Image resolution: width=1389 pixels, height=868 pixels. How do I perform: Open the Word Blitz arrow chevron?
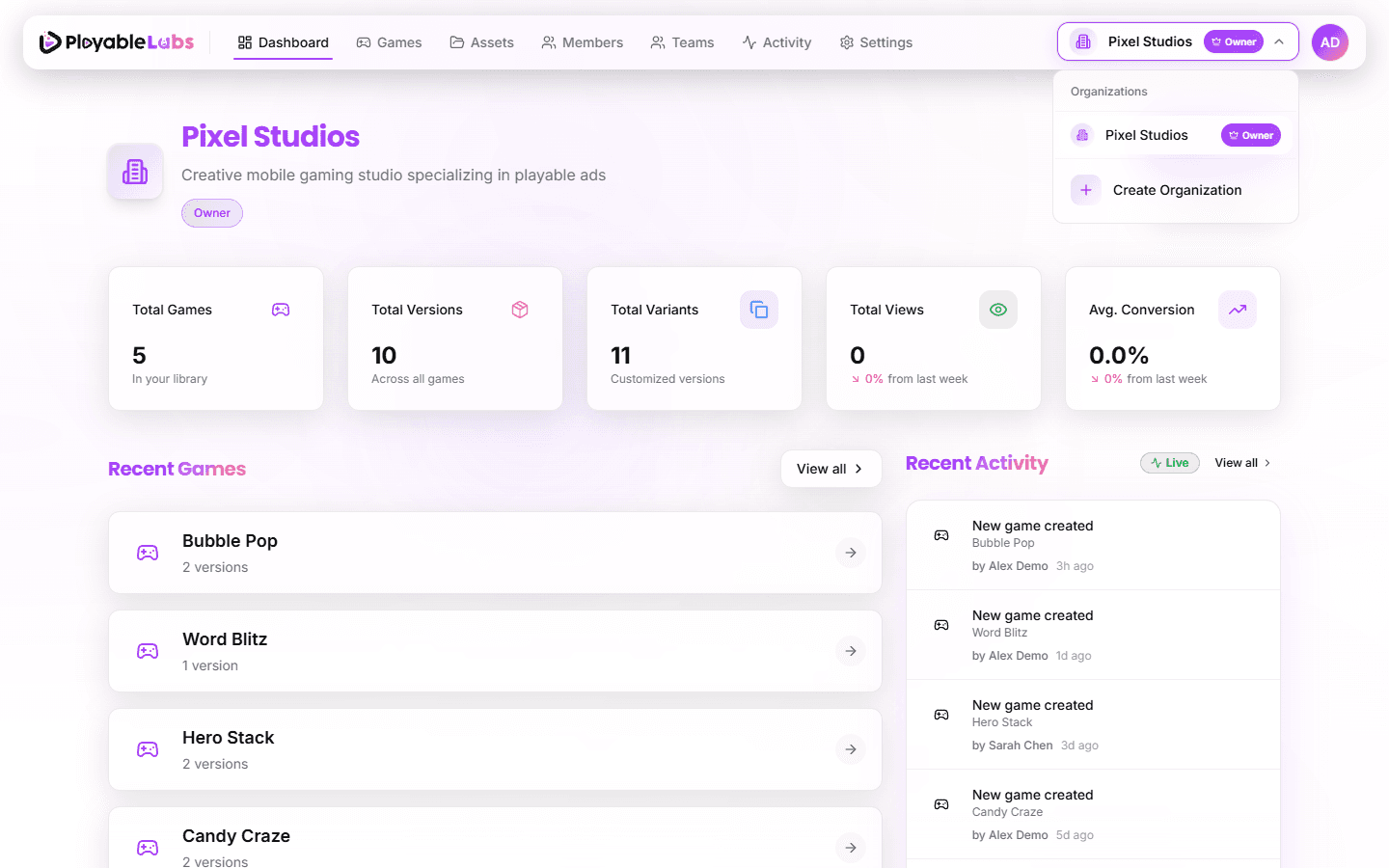pos(850,651)
